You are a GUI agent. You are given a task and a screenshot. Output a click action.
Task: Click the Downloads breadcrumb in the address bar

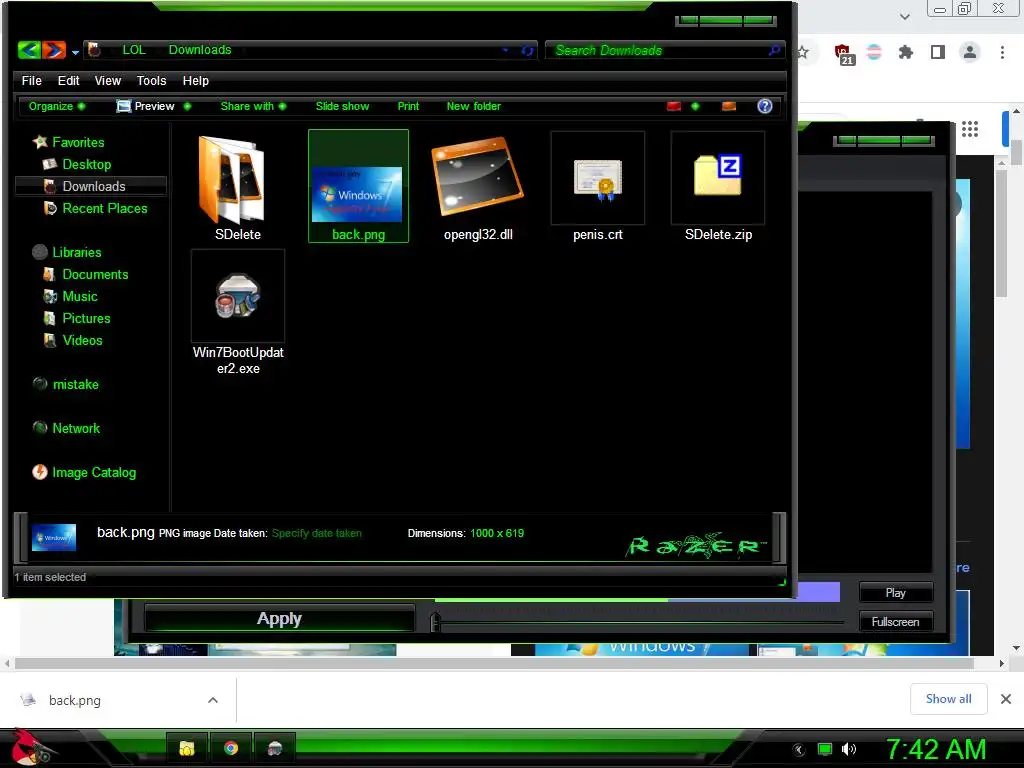[200, 50]
